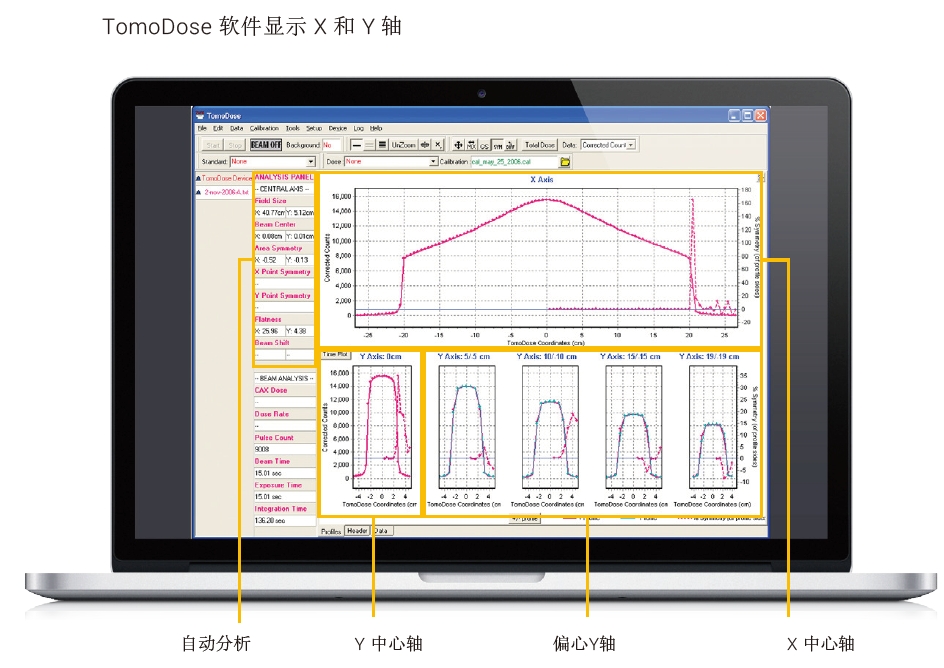Click the Area Symmetry Y value -0.13
The width and height of the screenshot is (944, 668).
click(x=300, y=260)
